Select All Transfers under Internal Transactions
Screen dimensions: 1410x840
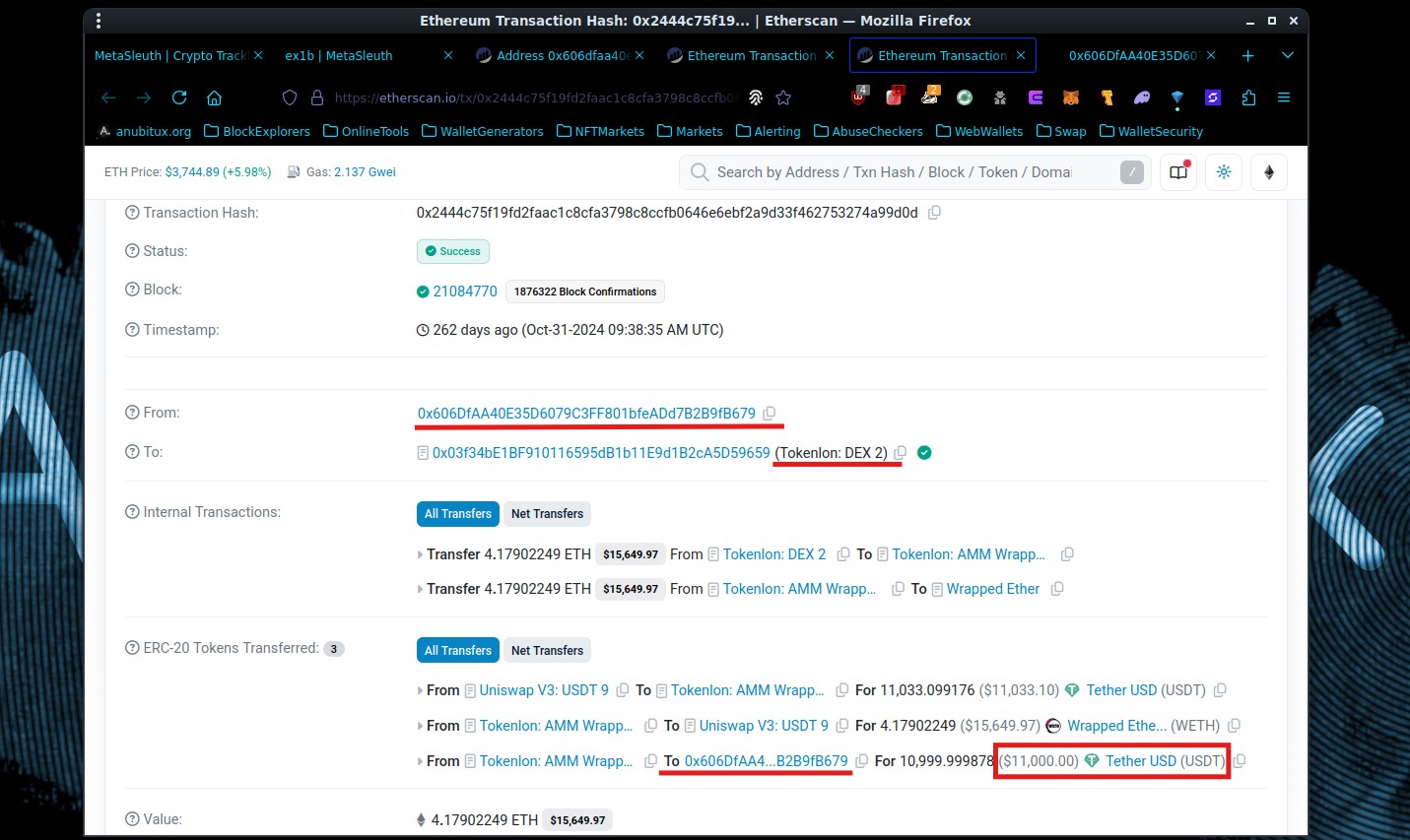pyautogui.click(x=458, y=514)
